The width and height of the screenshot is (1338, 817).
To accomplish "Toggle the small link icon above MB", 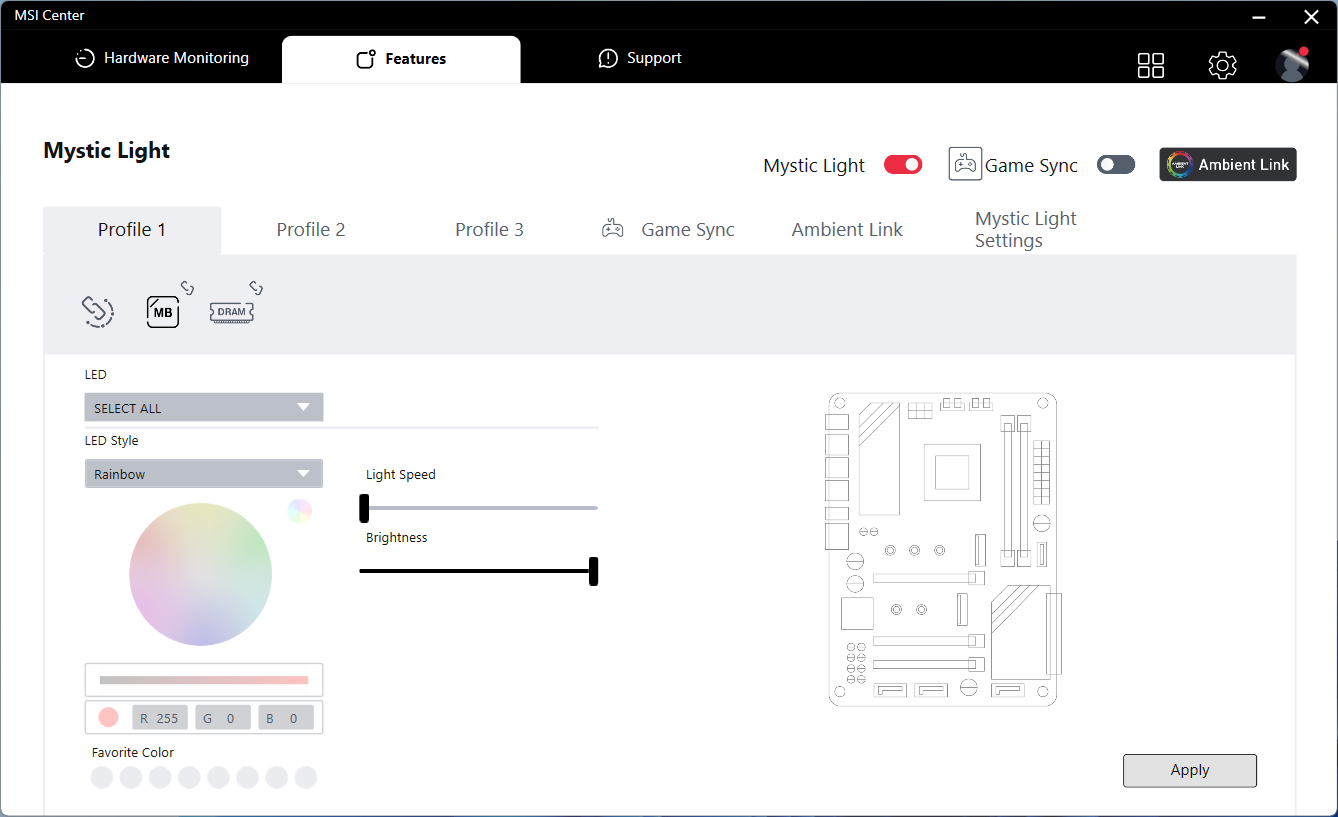I will tap(187, 288).
